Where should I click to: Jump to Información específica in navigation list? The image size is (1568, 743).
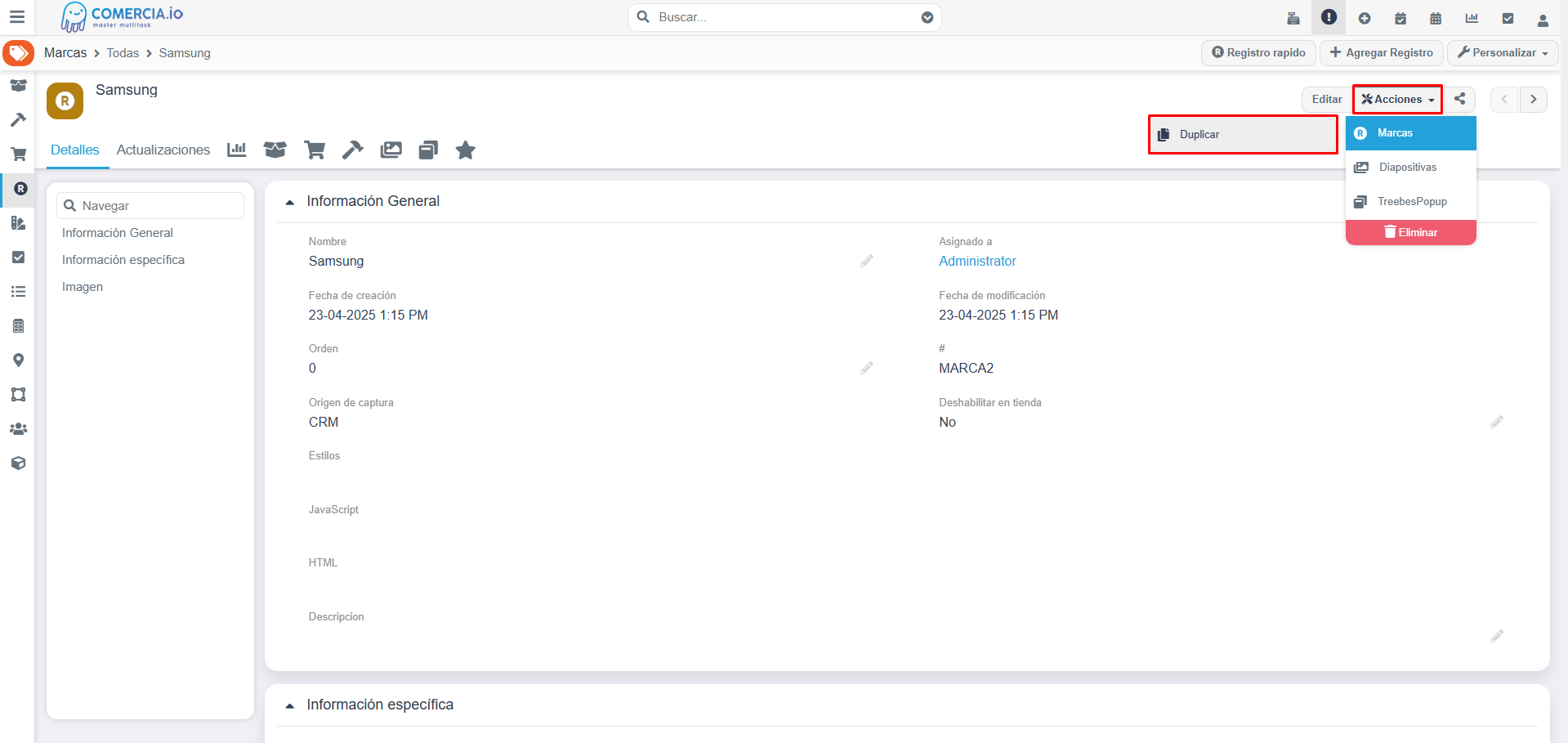[x=123, y=260]
